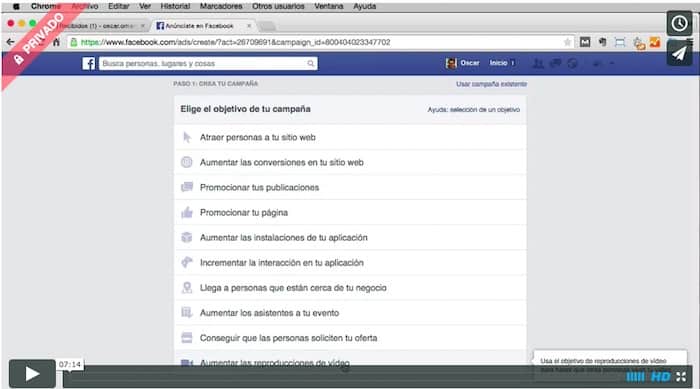Image resolution: width=700 pixels, height=389 pixels.
Task: Click the orange extension icon in toolbar
Action: (655, 42)
